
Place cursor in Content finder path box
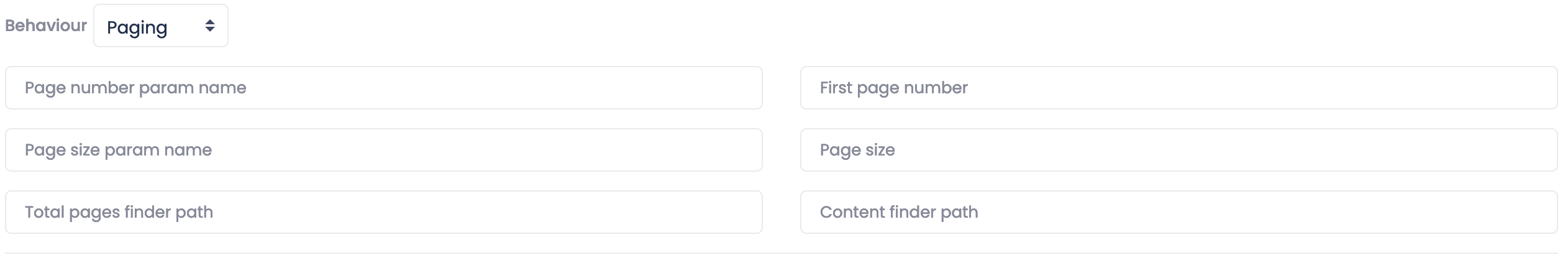click(x=1178, y=212)
